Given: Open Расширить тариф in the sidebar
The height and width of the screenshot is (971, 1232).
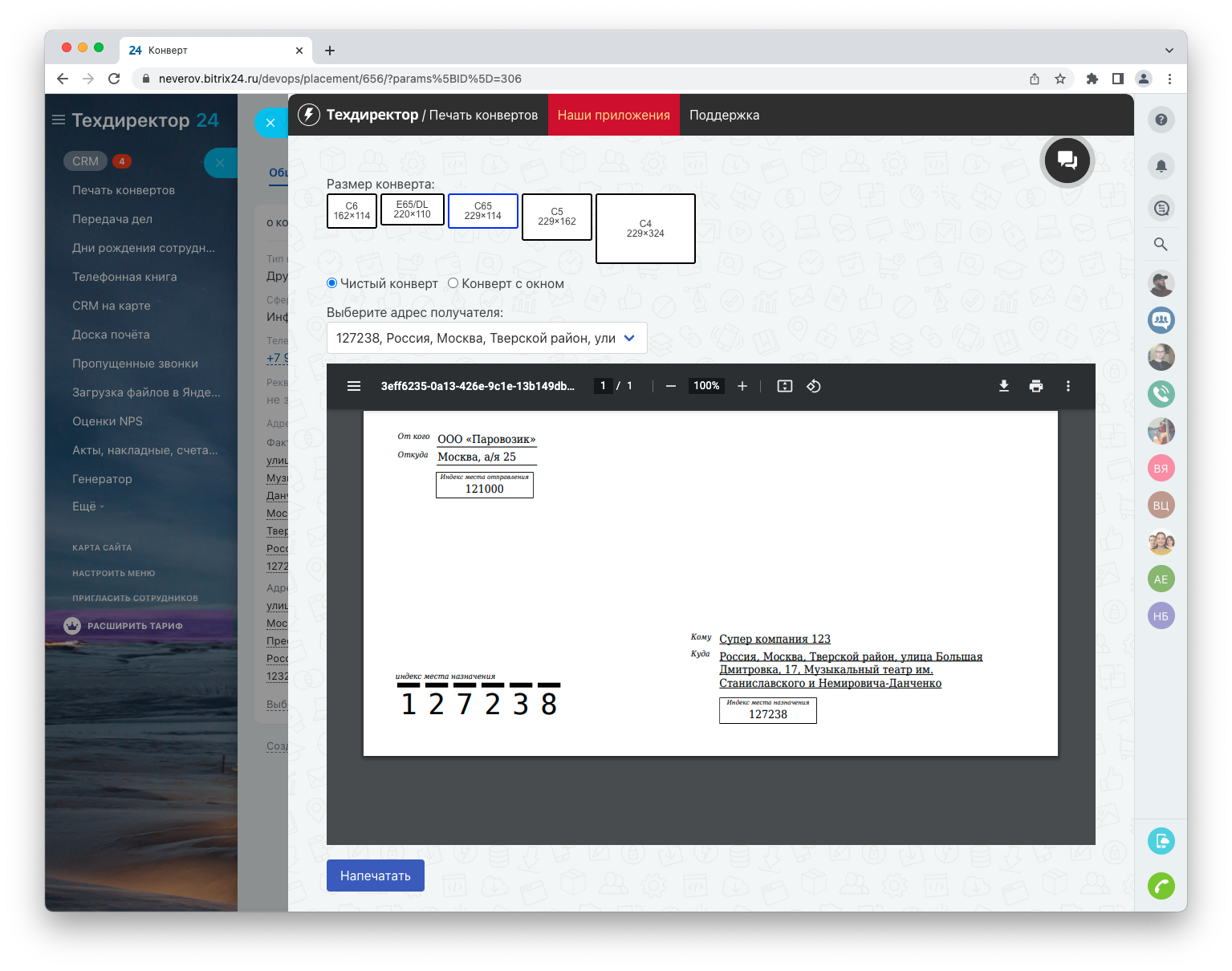Looking at the screenshot, I should [135, 626].
